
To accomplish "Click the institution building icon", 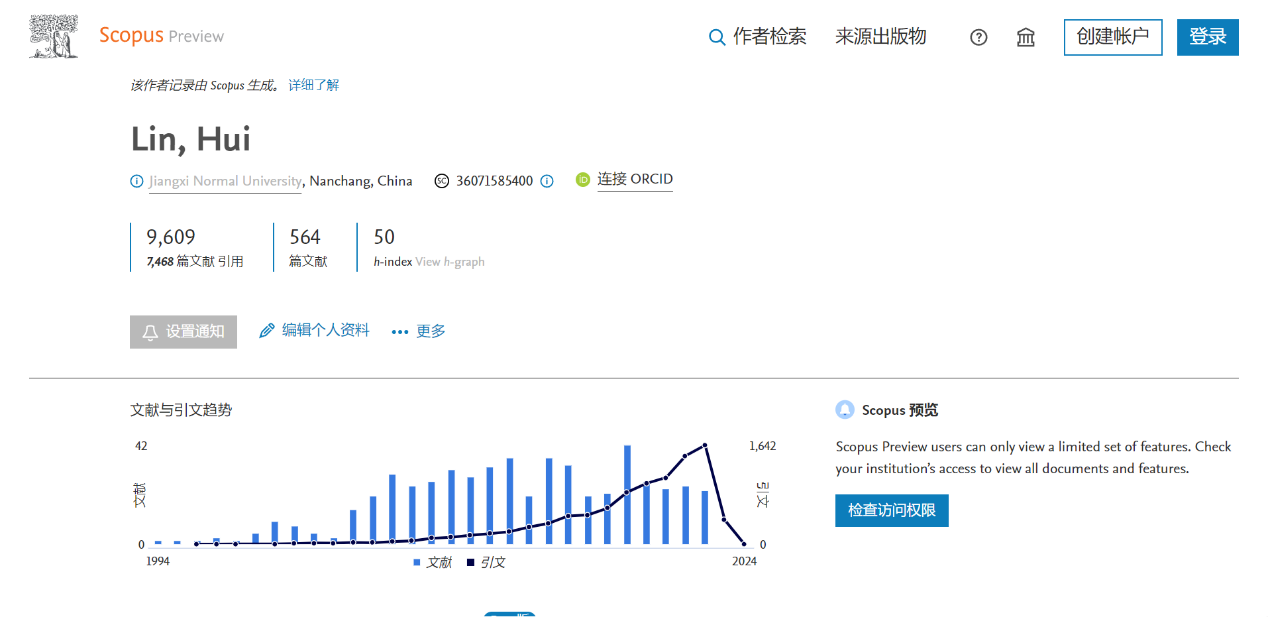I will [x=1025, y=37].
